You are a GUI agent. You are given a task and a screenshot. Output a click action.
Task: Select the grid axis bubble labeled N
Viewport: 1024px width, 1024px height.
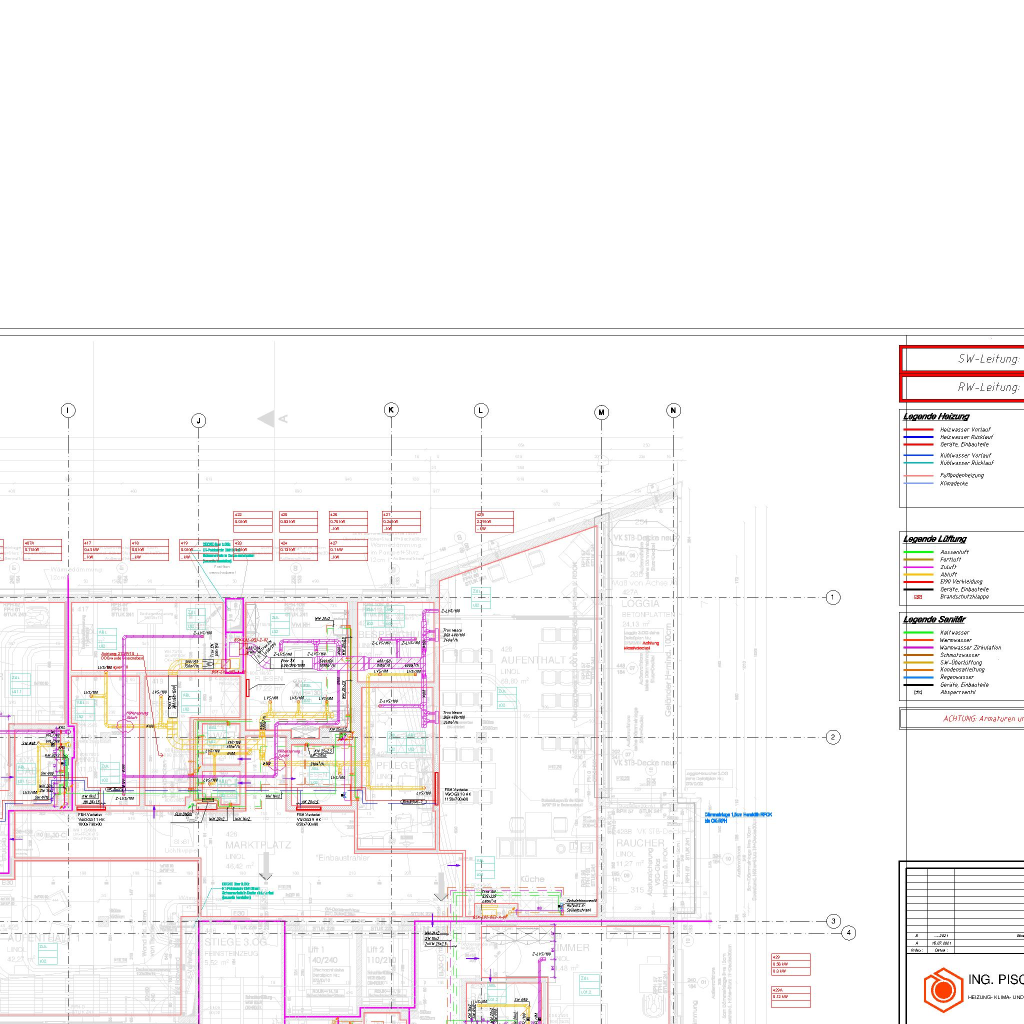tap(673, 410)
